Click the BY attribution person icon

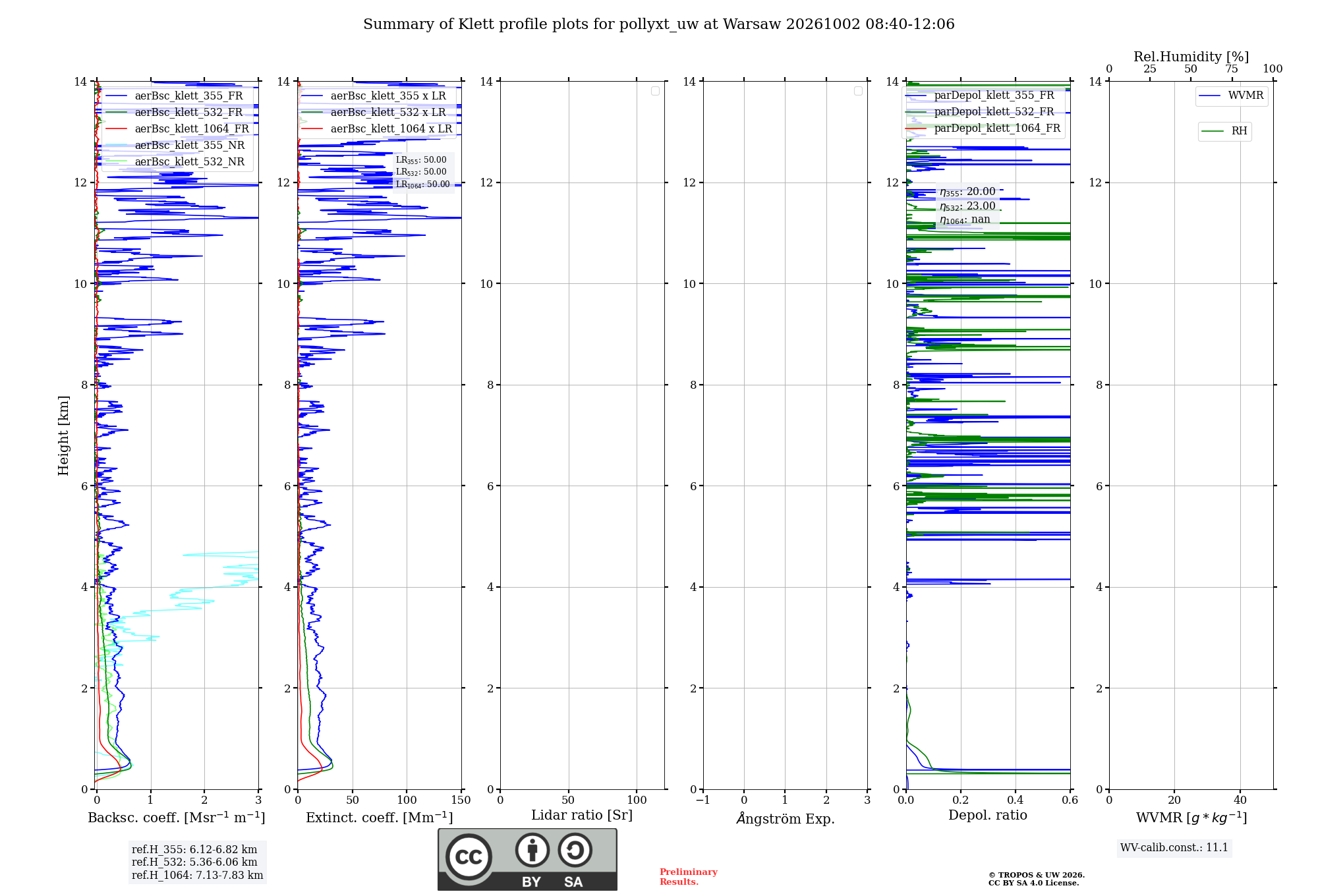click(x=532, y=850)
